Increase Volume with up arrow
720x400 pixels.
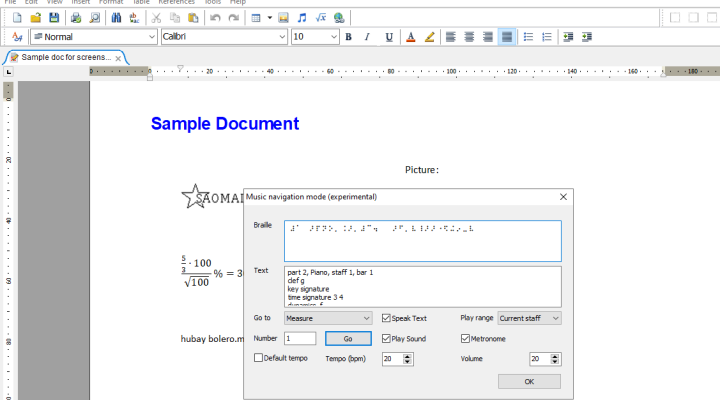(555, 356)
